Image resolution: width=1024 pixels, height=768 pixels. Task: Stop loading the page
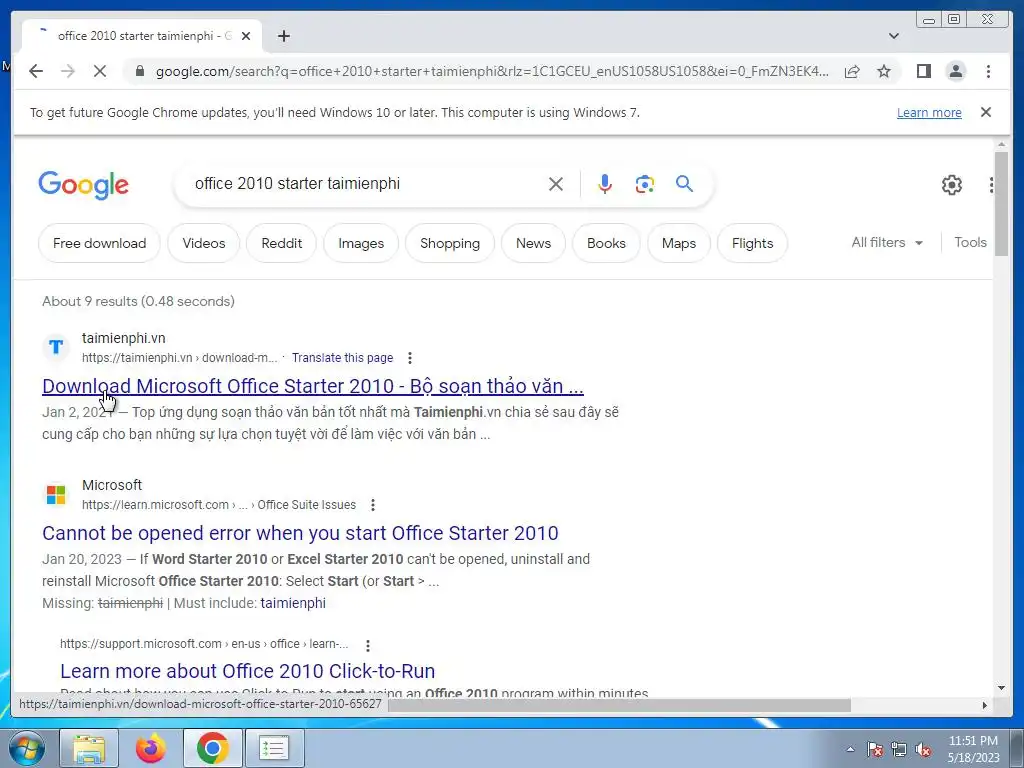(x=99, y=71)
